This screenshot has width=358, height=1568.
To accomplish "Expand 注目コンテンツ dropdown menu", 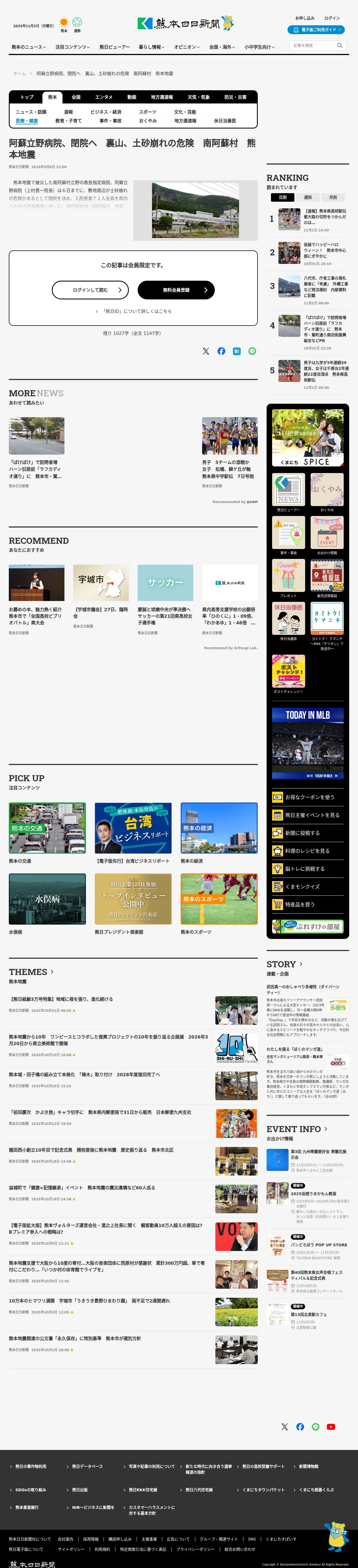I will pyautogui.click(x=72, y=47).
